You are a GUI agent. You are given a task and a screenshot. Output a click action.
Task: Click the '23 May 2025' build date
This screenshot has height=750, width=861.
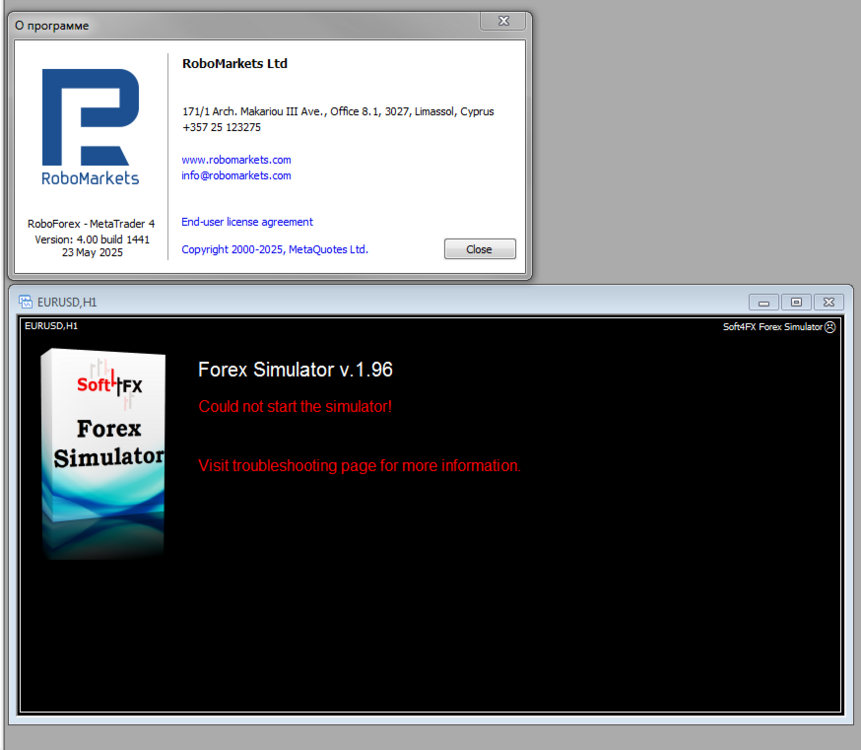click(x=92, y=253)
